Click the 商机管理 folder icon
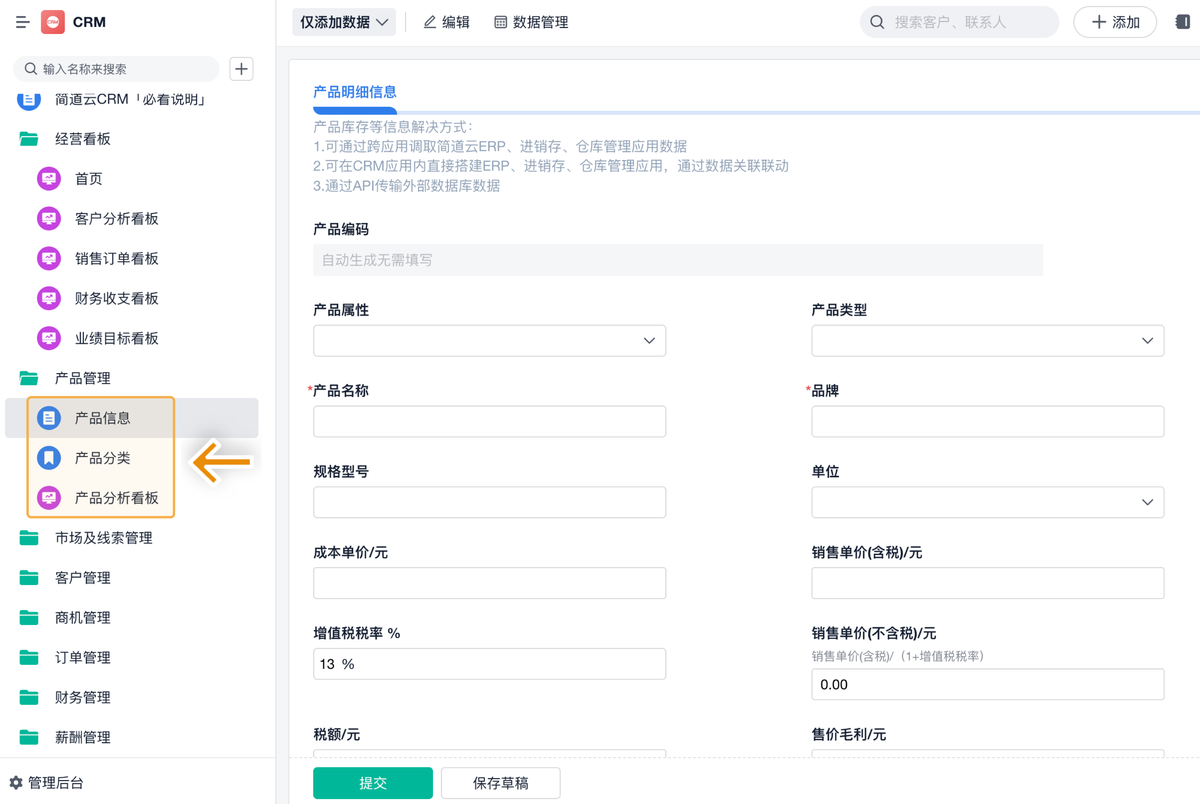Screen dimensions: 1200x804 [29, 618]
